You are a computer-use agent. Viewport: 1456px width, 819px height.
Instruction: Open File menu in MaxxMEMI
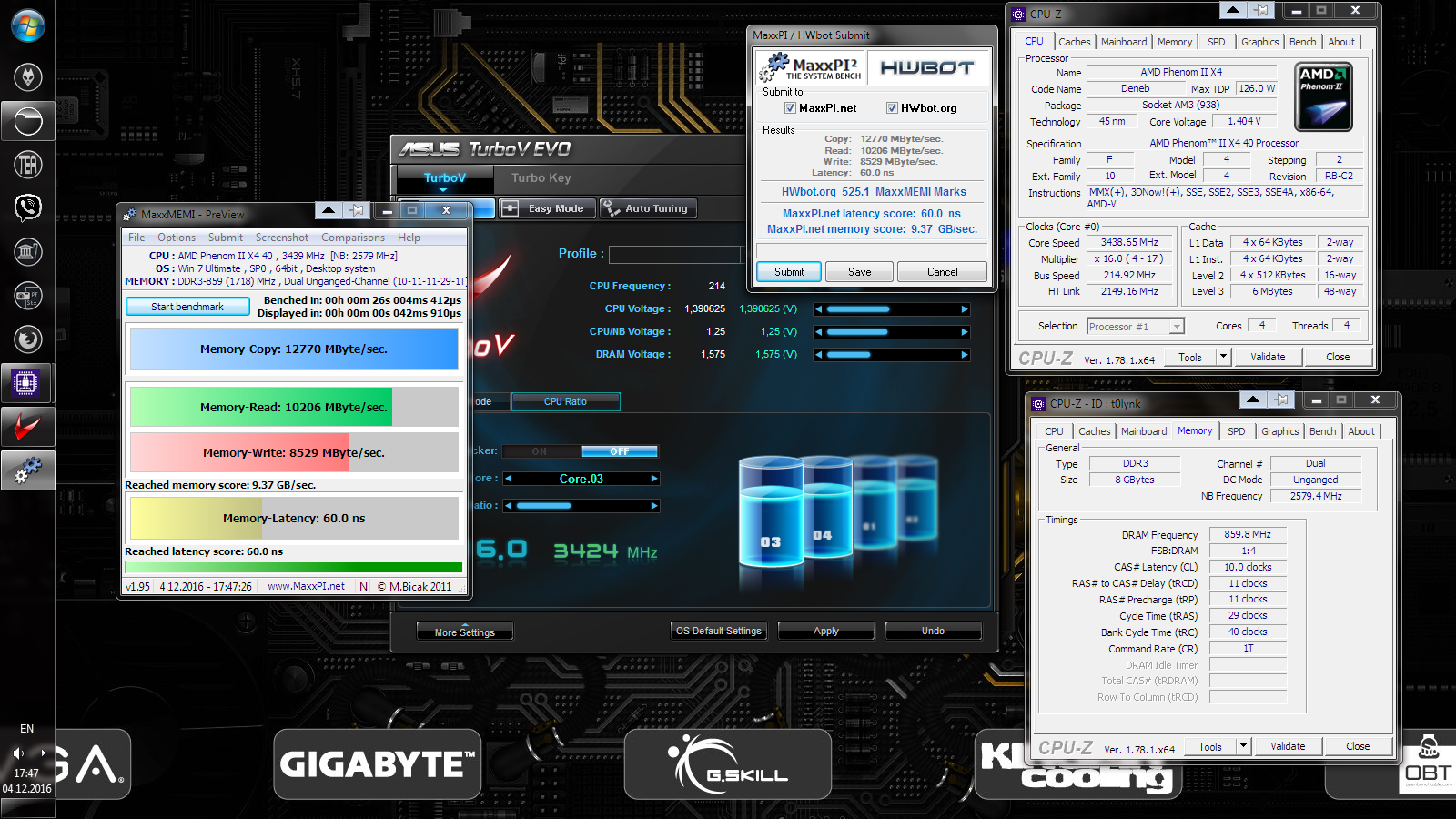point(136,238)
